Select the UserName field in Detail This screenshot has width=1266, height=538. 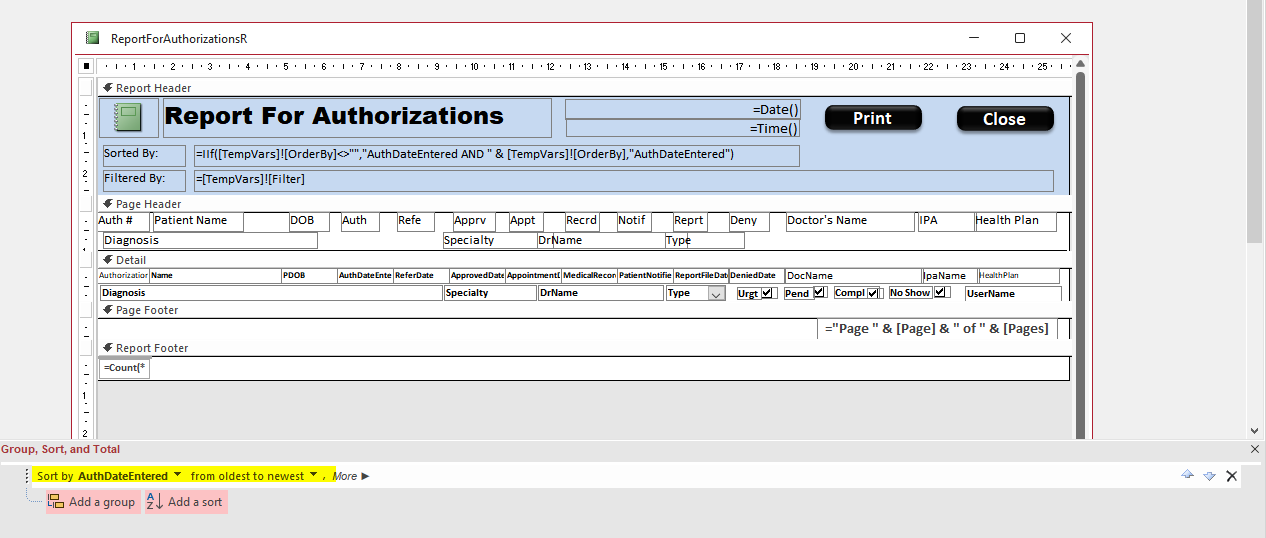pos(1013,294)
